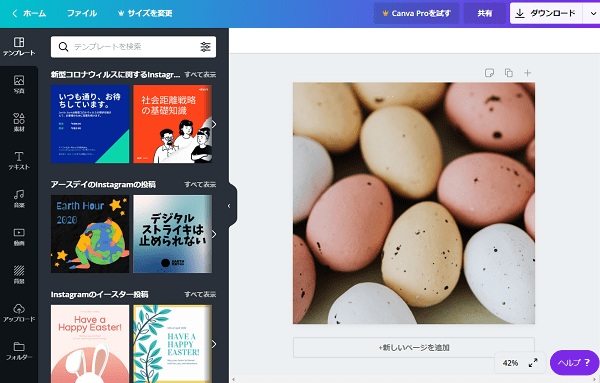Show all Earth Day Instagram templates

click(200, 184)
